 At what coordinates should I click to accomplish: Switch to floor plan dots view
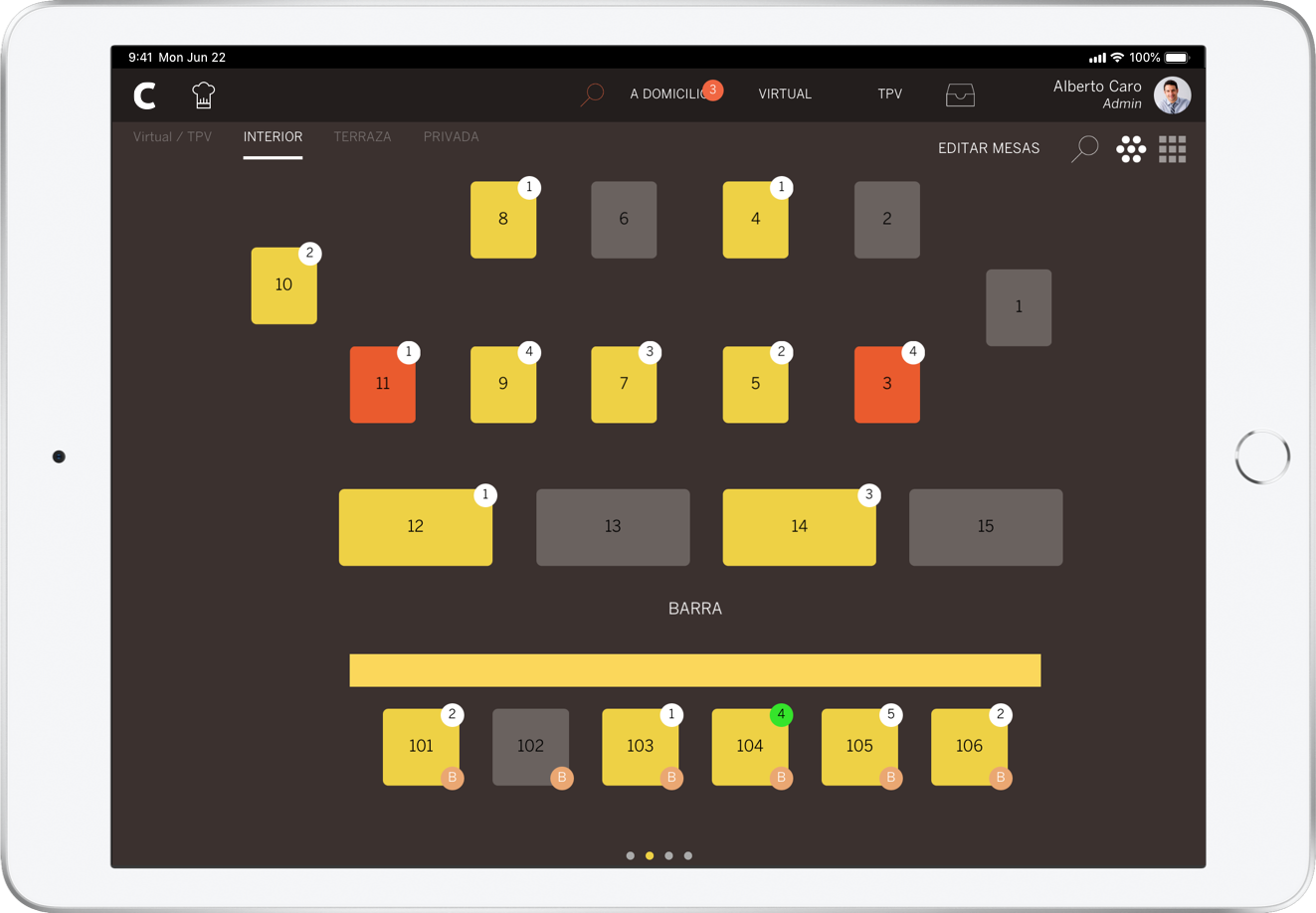click(1131, 149)
